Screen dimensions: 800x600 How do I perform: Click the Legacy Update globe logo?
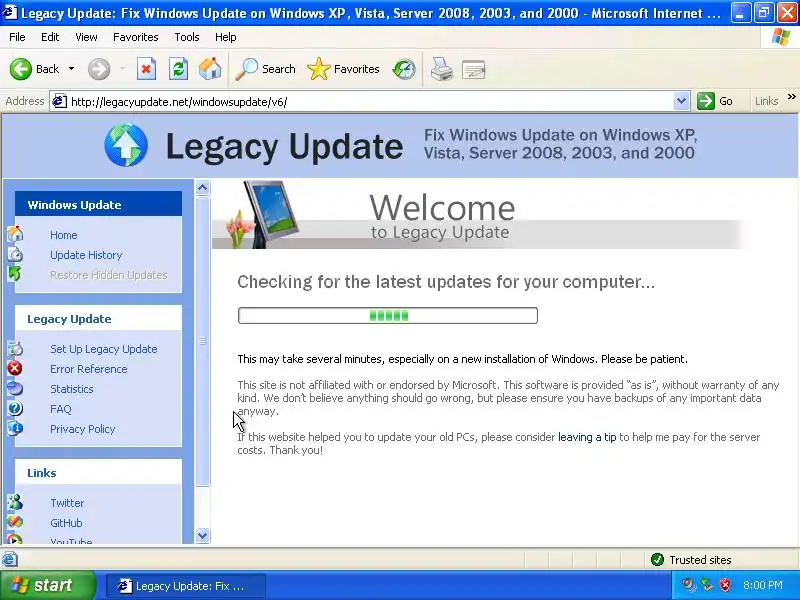[126, 145]
